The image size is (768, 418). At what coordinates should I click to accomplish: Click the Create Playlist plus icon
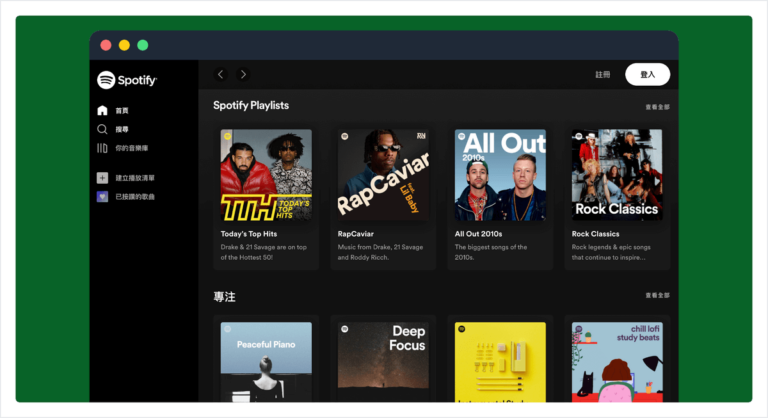pos(102,177)
